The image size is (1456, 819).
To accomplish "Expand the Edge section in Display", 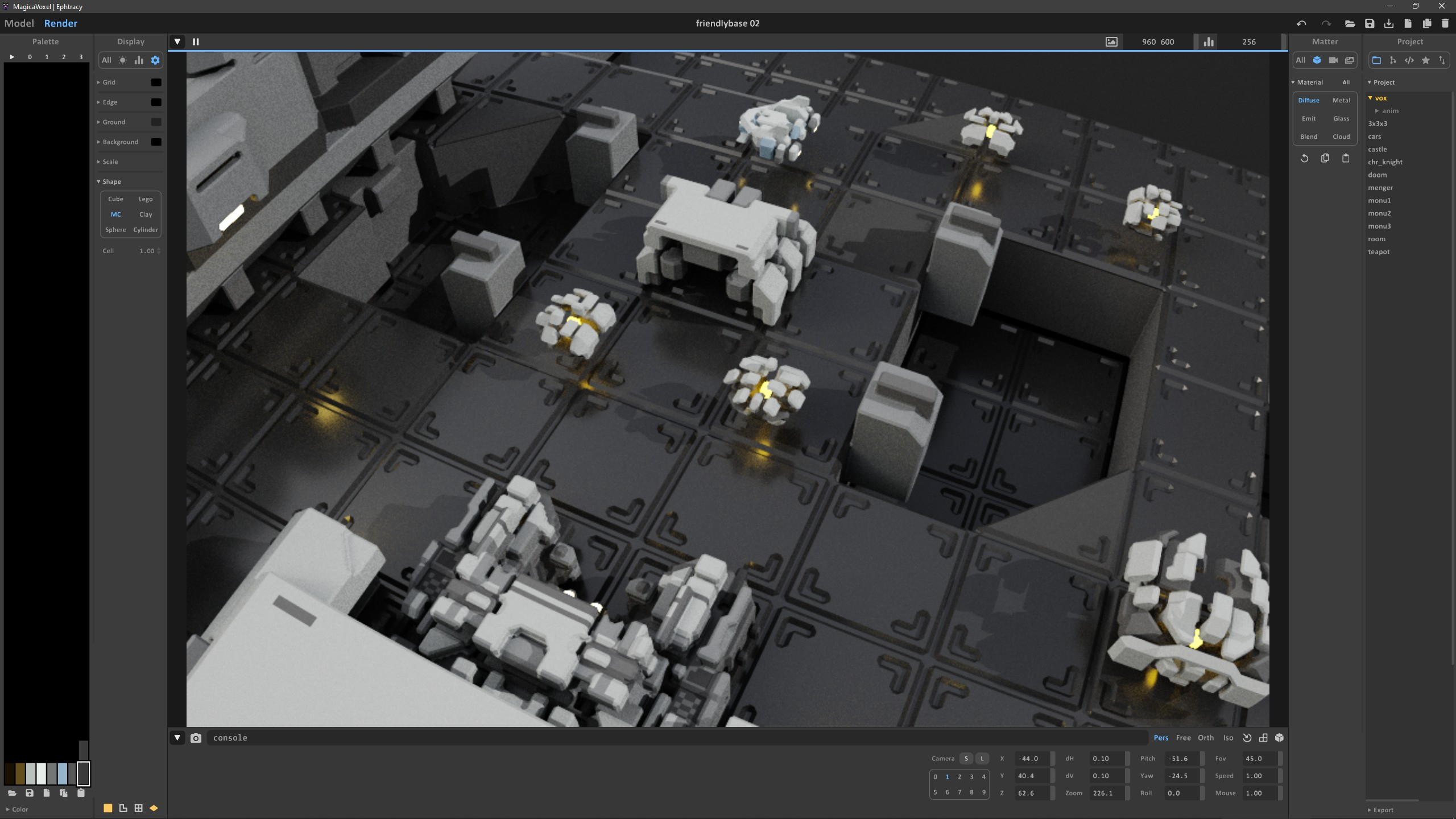I will (x=107, y=102).
